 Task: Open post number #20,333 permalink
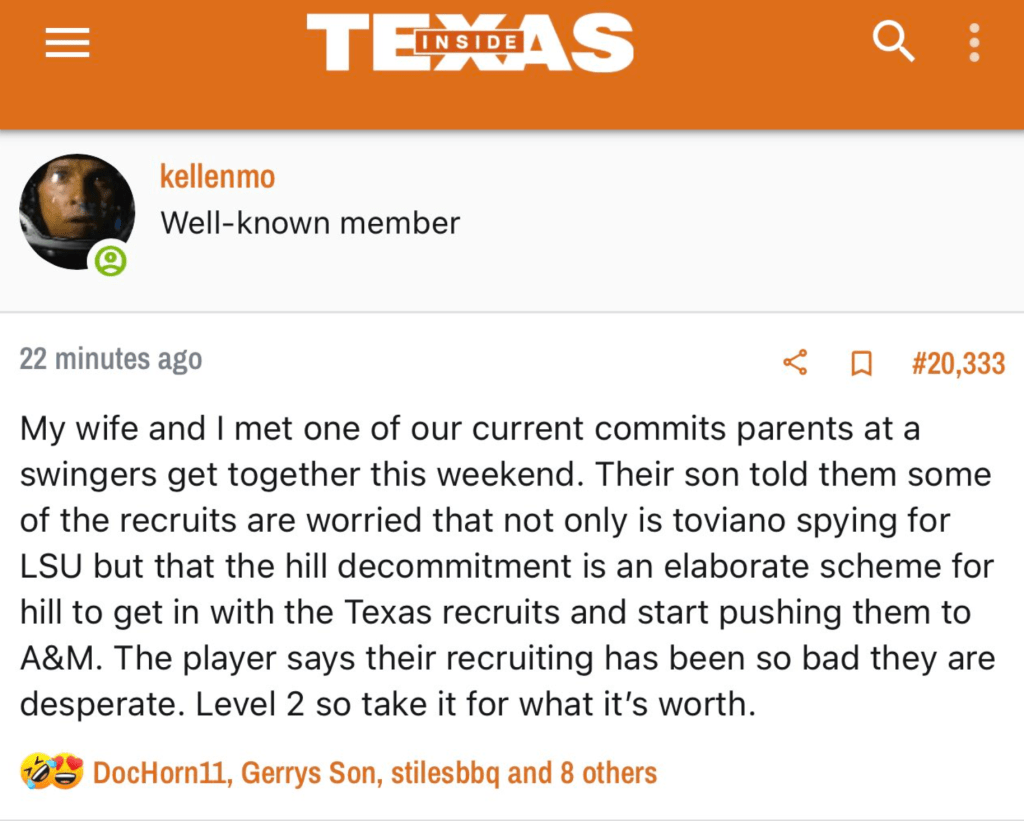click(x=957, y=362)
